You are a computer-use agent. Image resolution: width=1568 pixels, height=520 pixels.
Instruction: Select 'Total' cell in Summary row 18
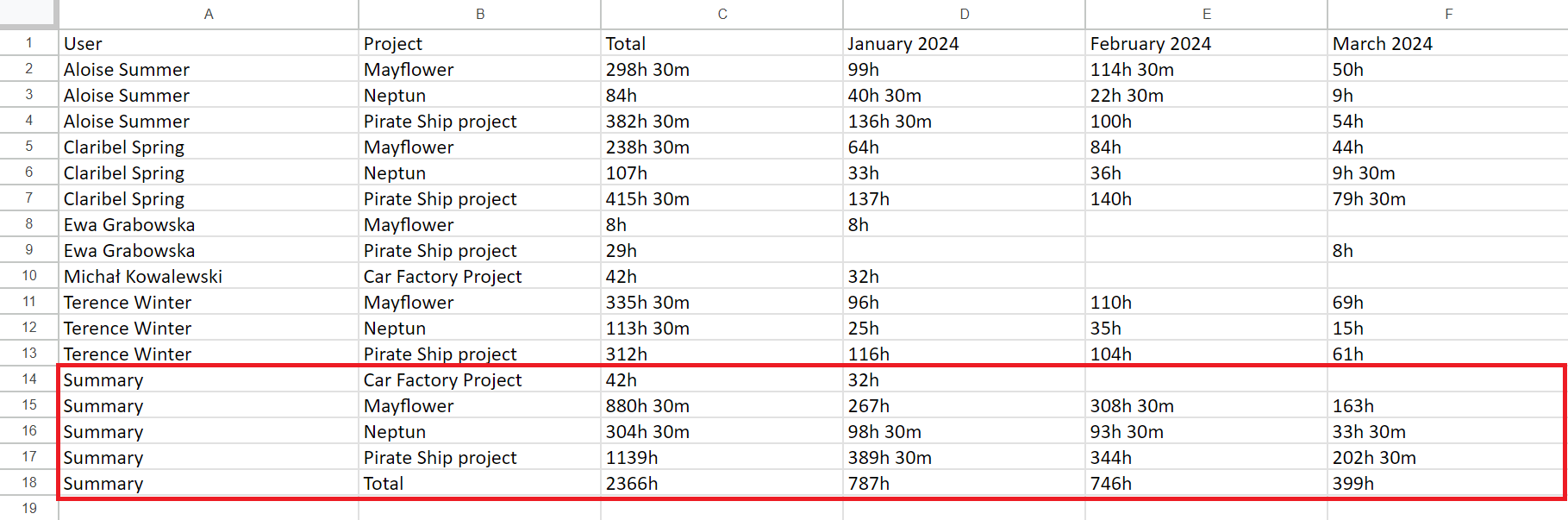tap(480, 483)
